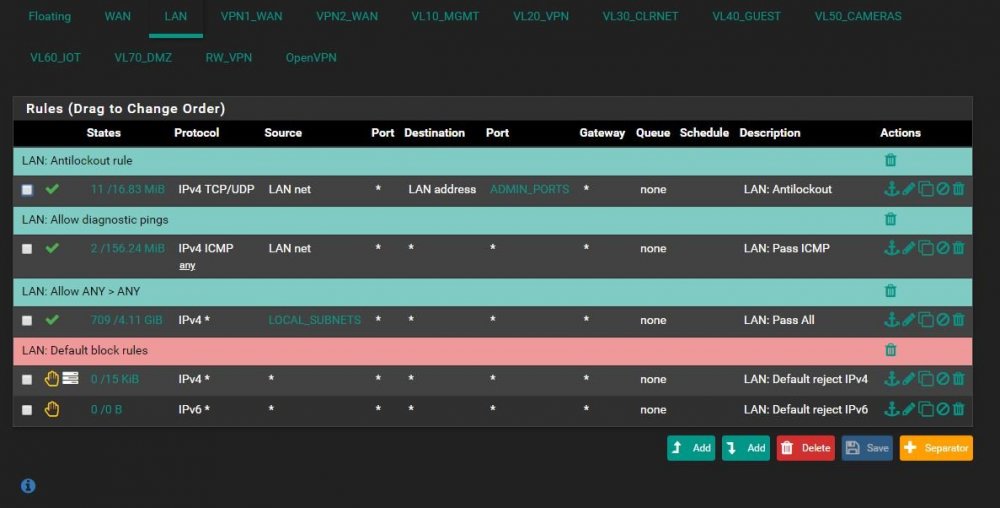Click the log icon on reject IPv4 row

[x=70, y=378]
